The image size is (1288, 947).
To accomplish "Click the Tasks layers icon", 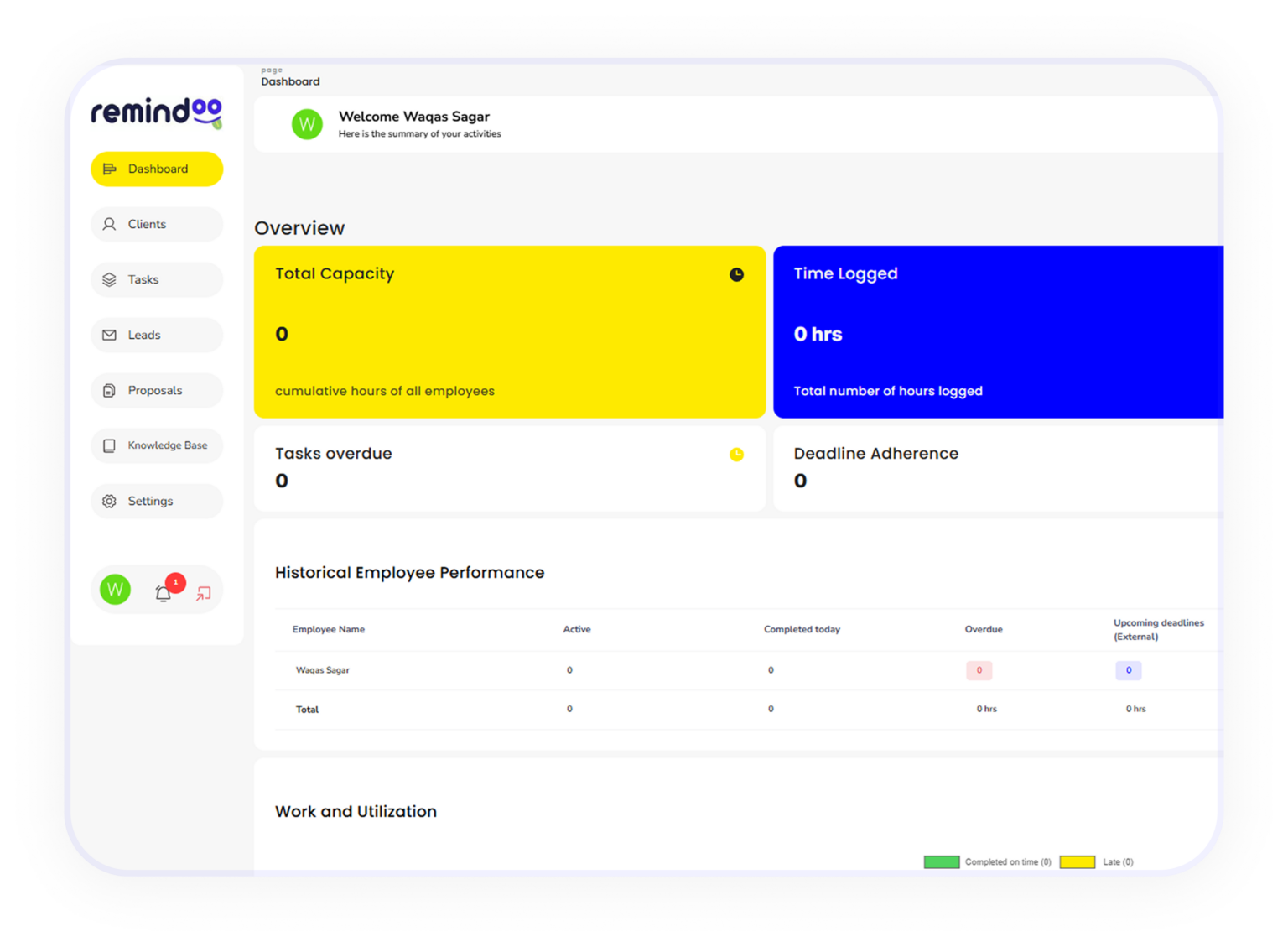I will click(x=109, y=279).
